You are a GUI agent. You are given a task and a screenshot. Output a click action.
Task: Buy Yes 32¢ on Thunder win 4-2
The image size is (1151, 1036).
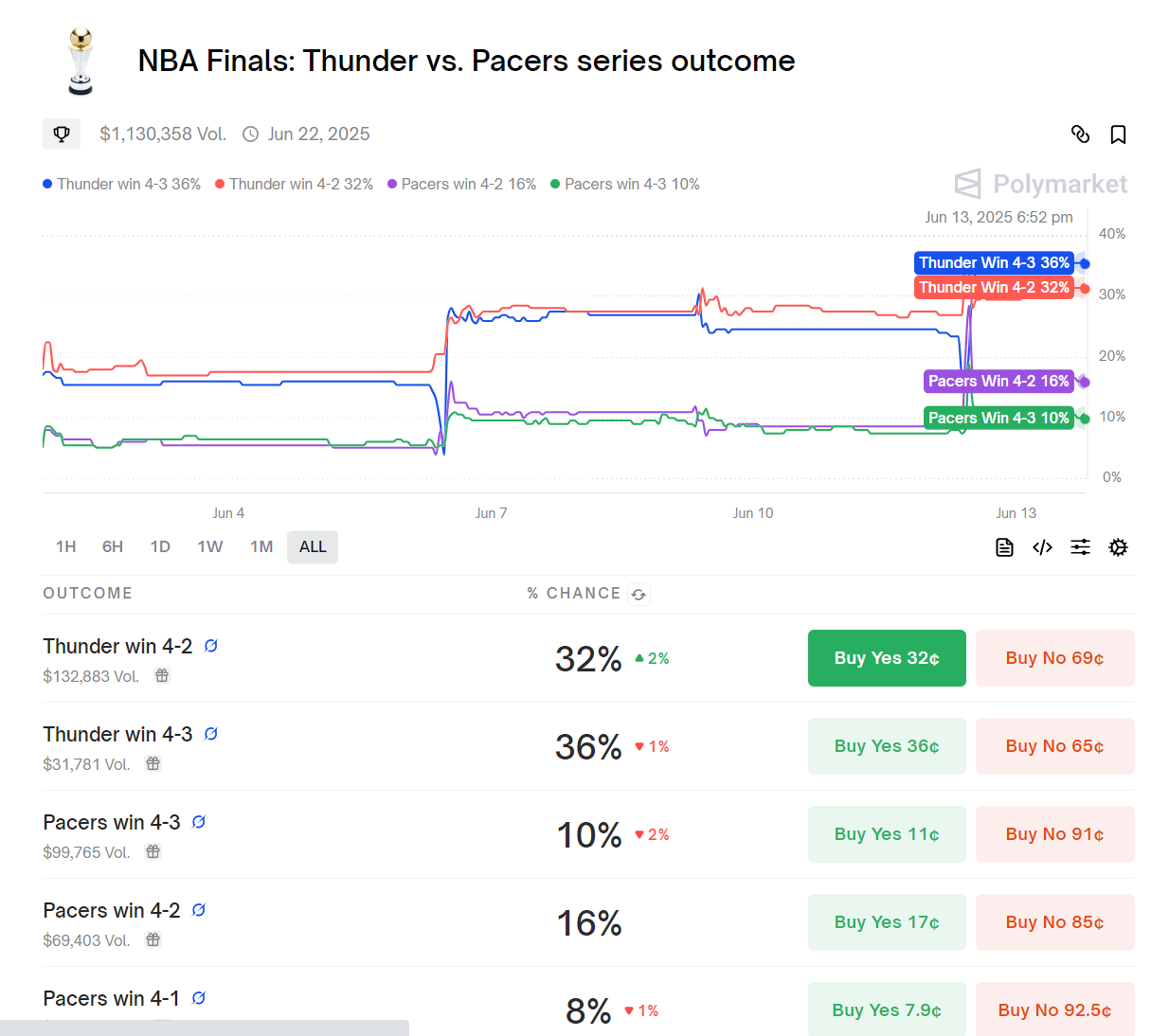(x=887, y=658)
